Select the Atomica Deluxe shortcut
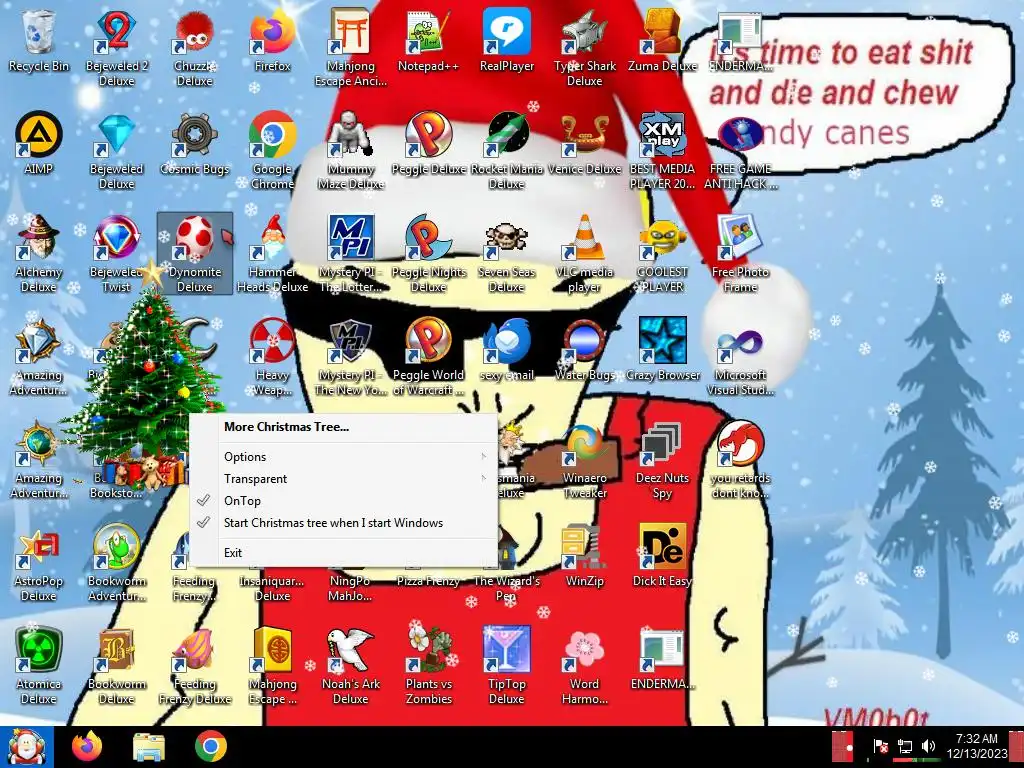The height and width of the screenshot is (768, 1024). coord(39,665)
